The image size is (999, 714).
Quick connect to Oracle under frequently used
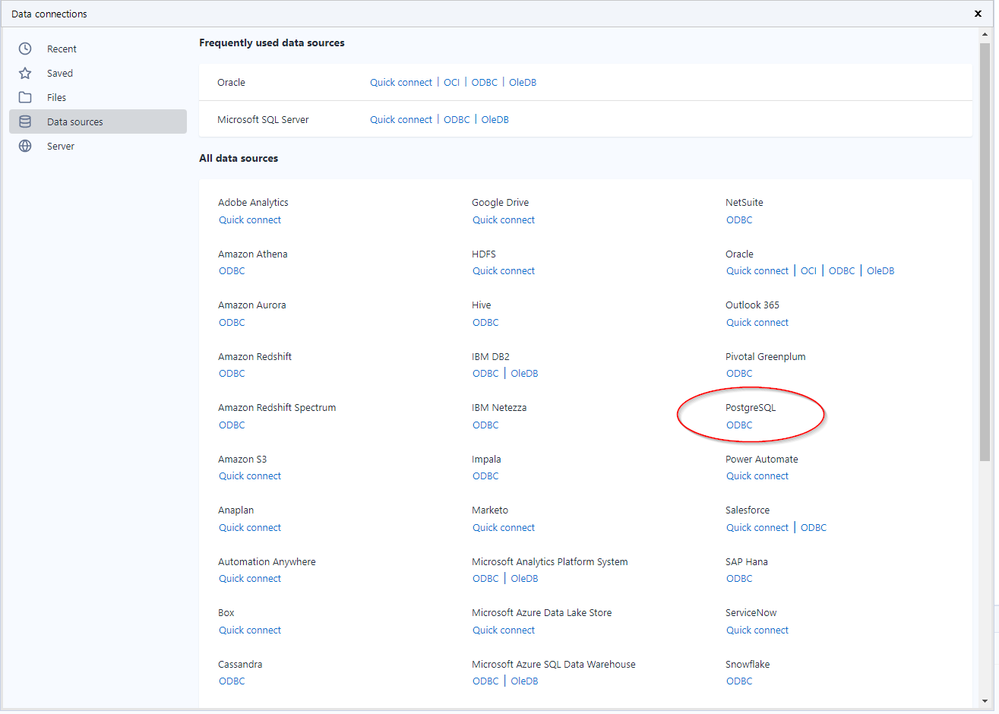pos(400,82)
